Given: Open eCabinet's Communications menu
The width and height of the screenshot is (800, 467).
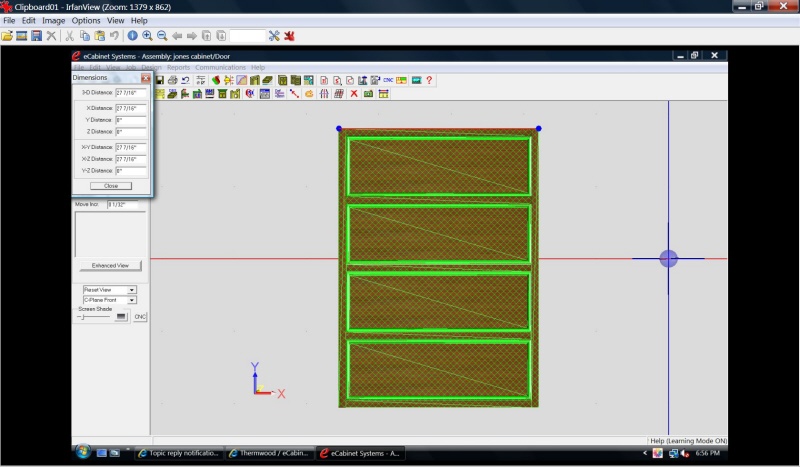Looking at the screenshot, I should [x=220, y=67].
